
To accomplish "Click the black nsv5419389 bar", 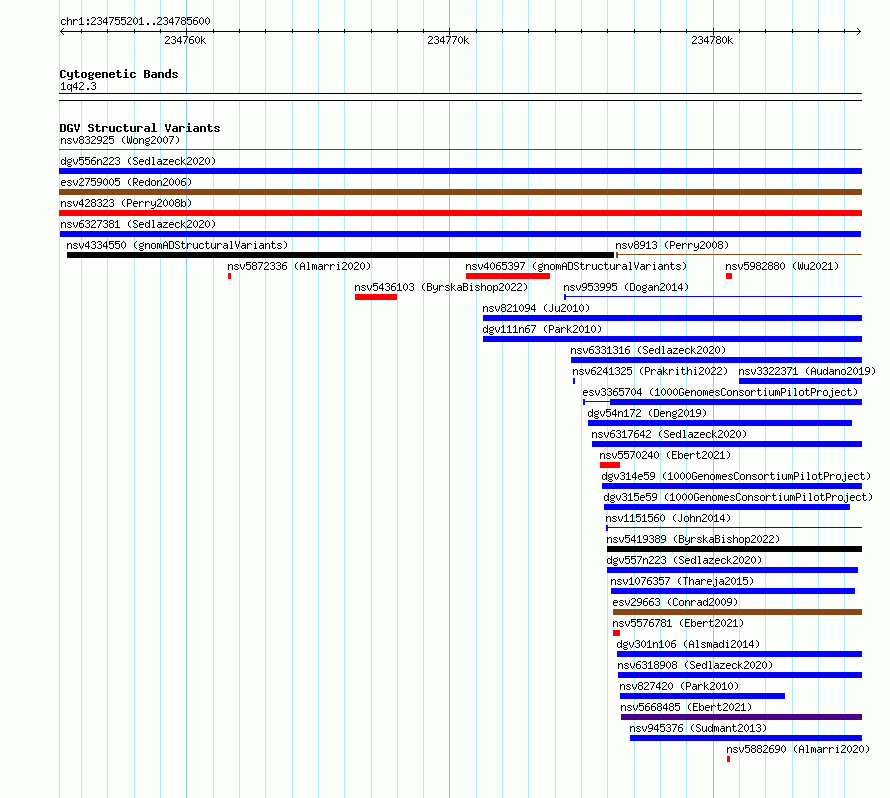I will pos(734,549).
